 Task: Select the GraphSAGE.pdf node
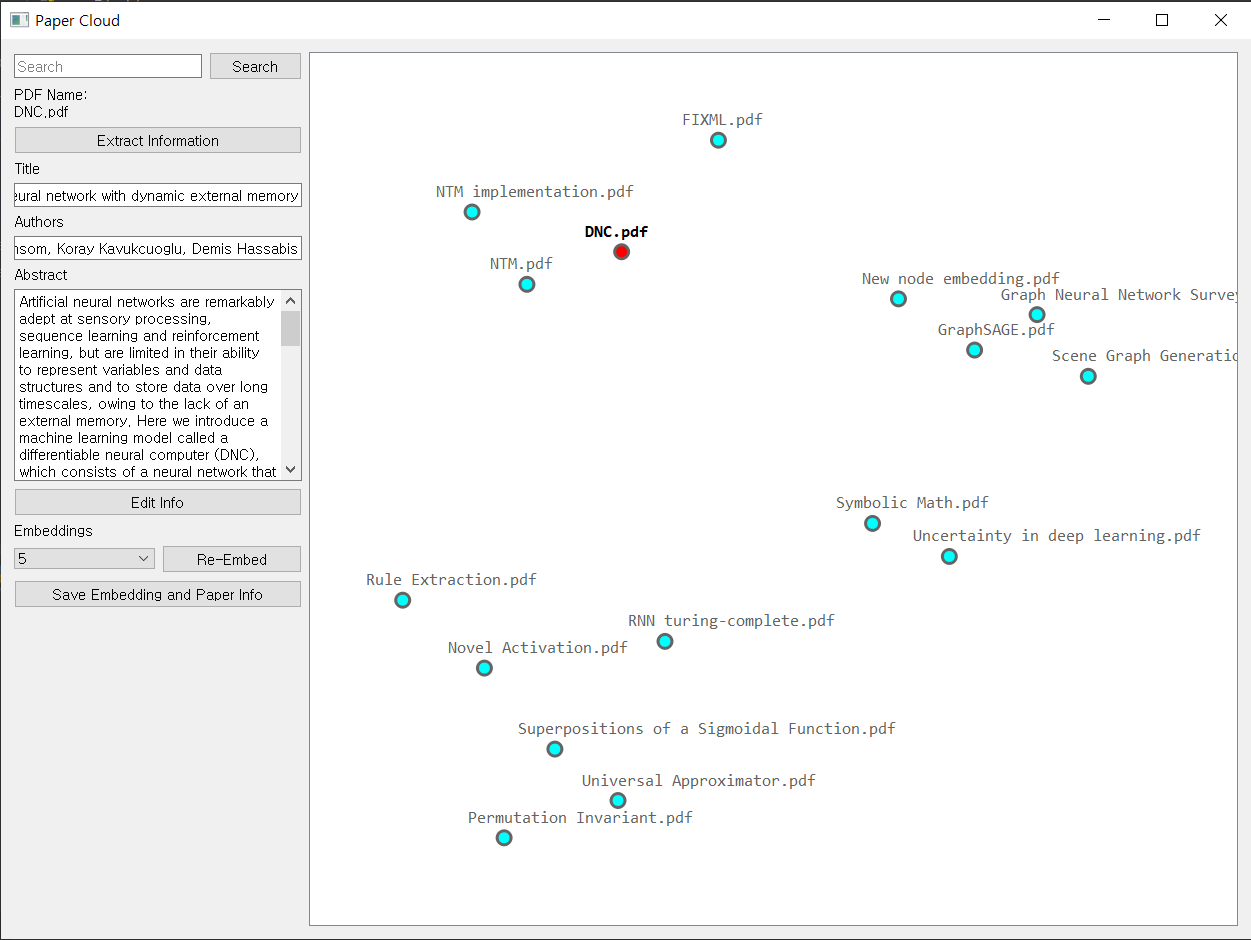click(x=974, y=350)
